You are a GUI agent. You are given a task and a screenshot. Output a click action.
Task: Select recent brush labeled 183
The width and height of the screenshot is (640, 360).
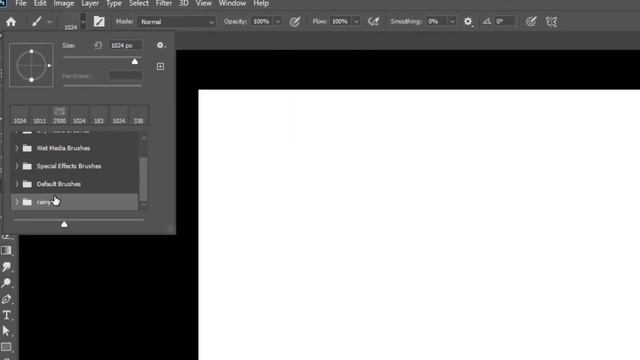tap(99, 115)
